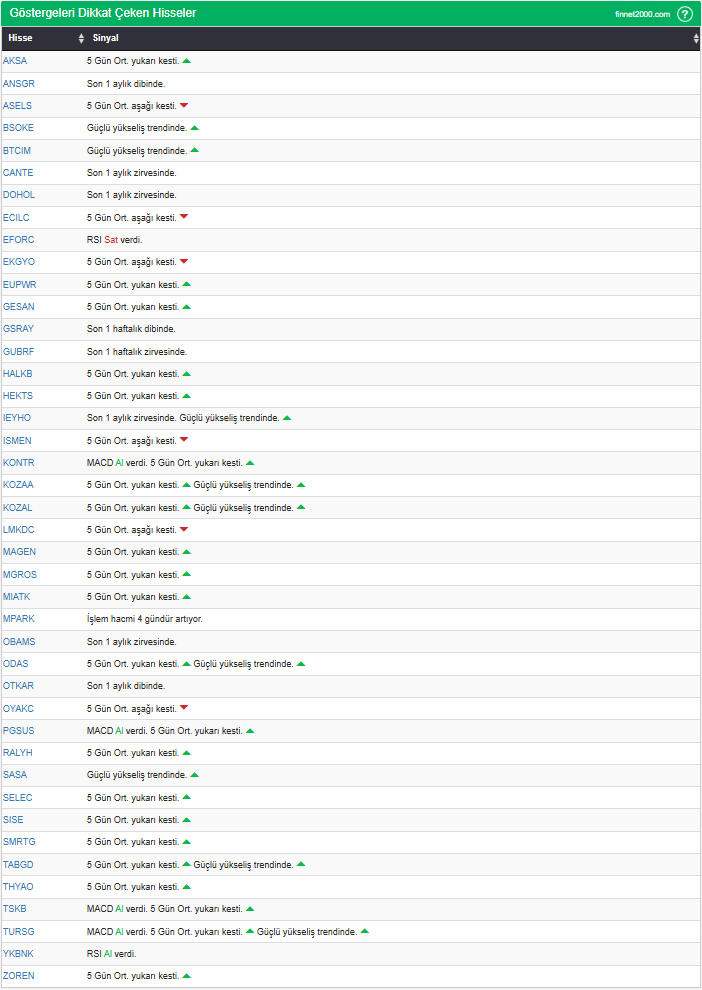
Task: Click green up arrow in BSOKE row
Action: pyautogui.click(x=195, y=128)
